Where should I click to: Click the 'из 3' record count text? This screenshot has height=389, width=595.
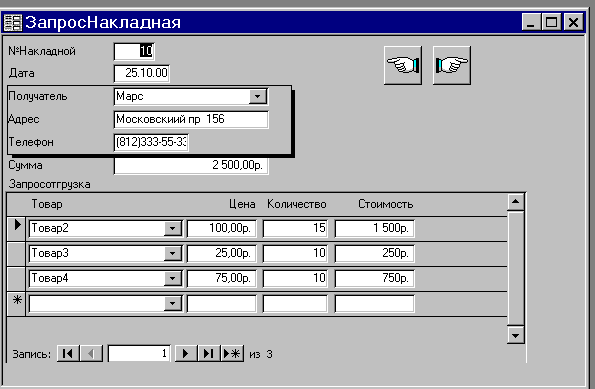click(x=261, y=354)
